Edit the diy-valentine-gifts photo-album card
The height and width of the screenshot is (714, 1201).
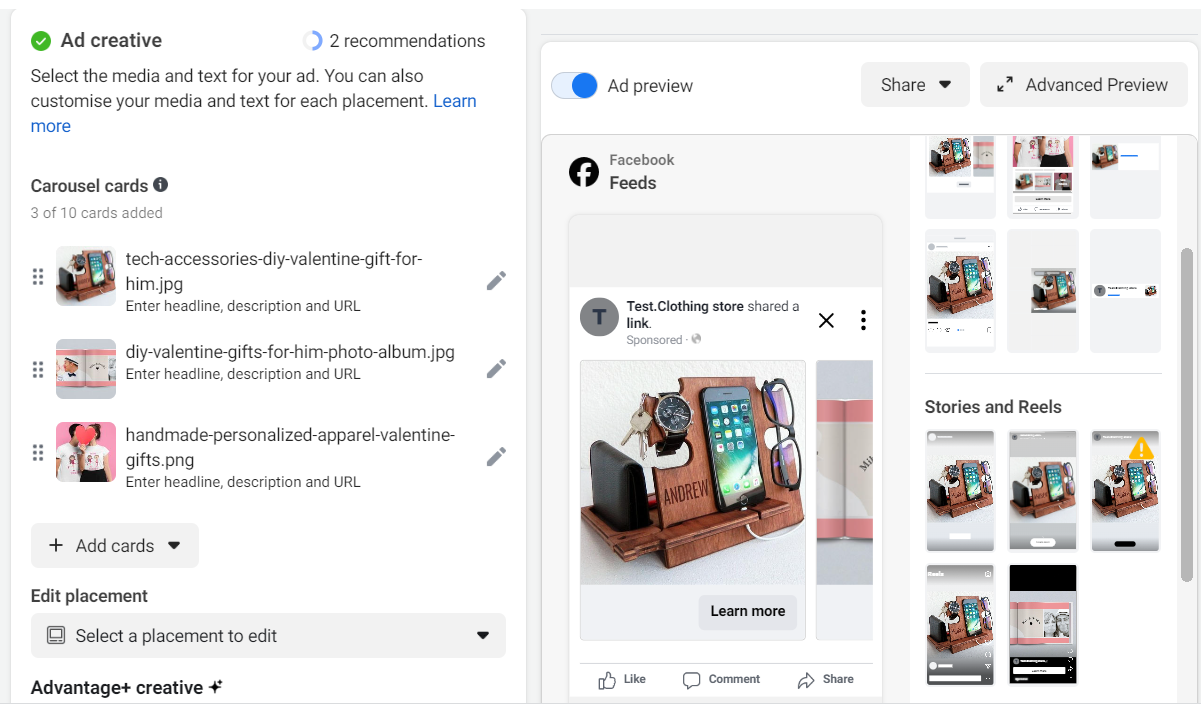[x=496, y=368]
